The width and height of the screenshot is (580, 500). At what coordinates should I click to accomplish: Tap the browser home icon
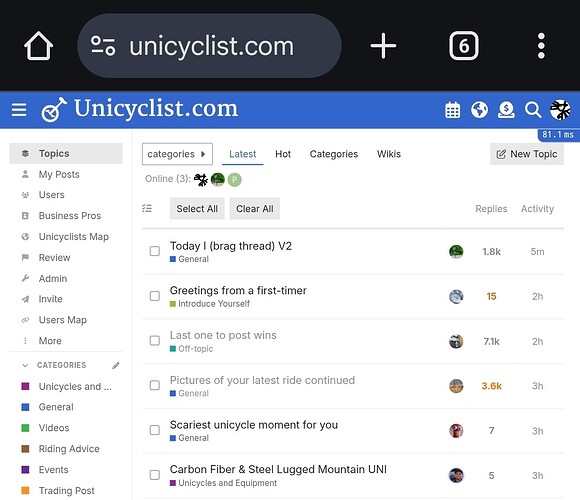38,46
